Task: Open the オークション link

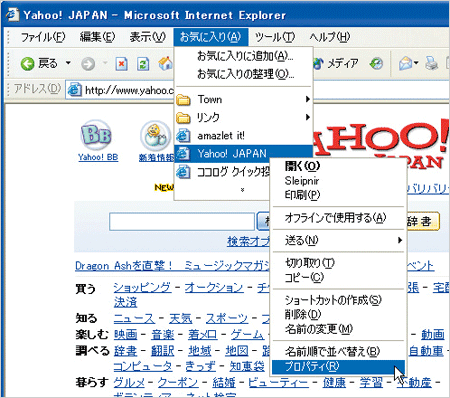Action: 214,287
